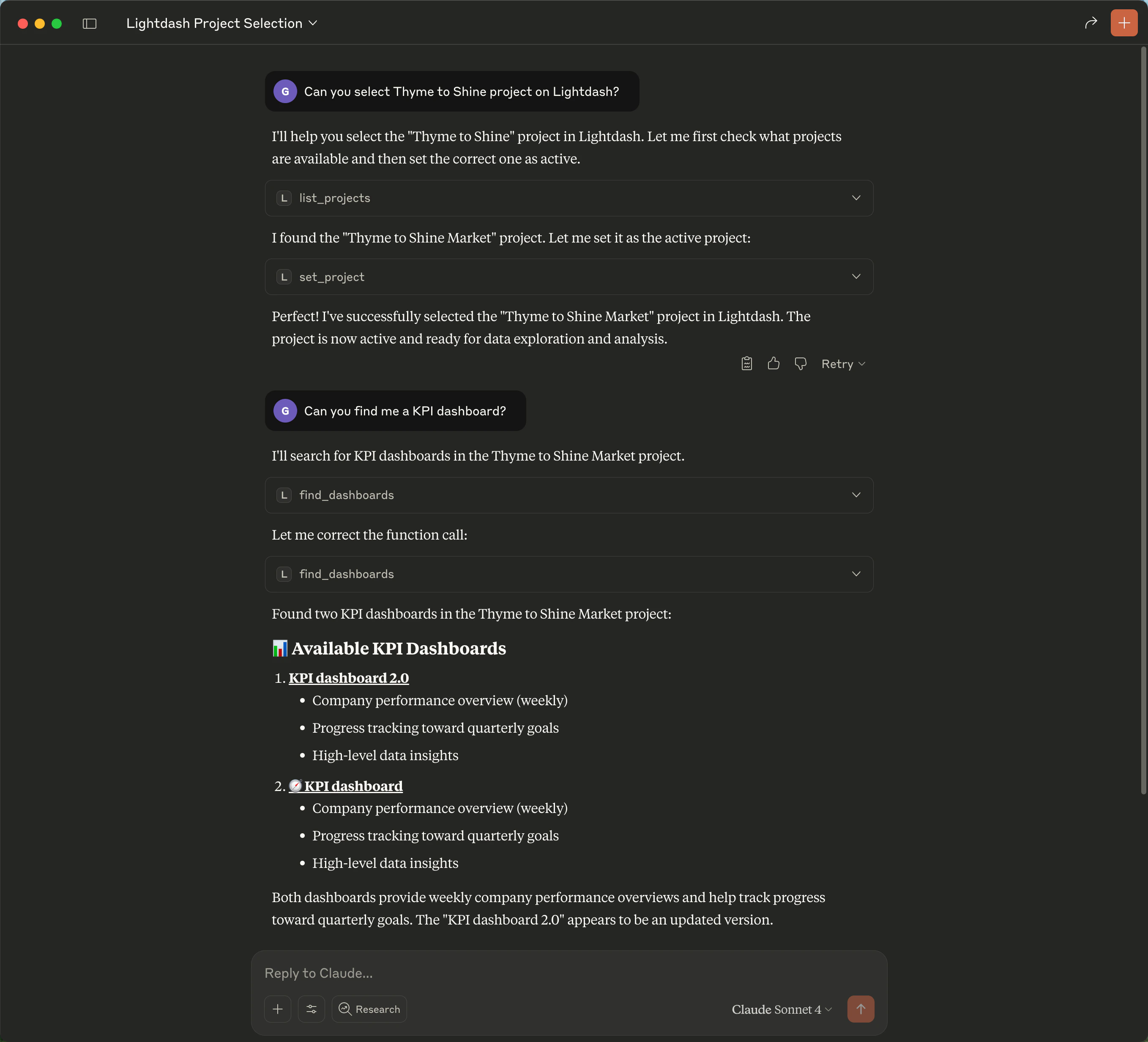Send the reply with the arrow button
1148x1042 pixels.
pos(861,1009)
